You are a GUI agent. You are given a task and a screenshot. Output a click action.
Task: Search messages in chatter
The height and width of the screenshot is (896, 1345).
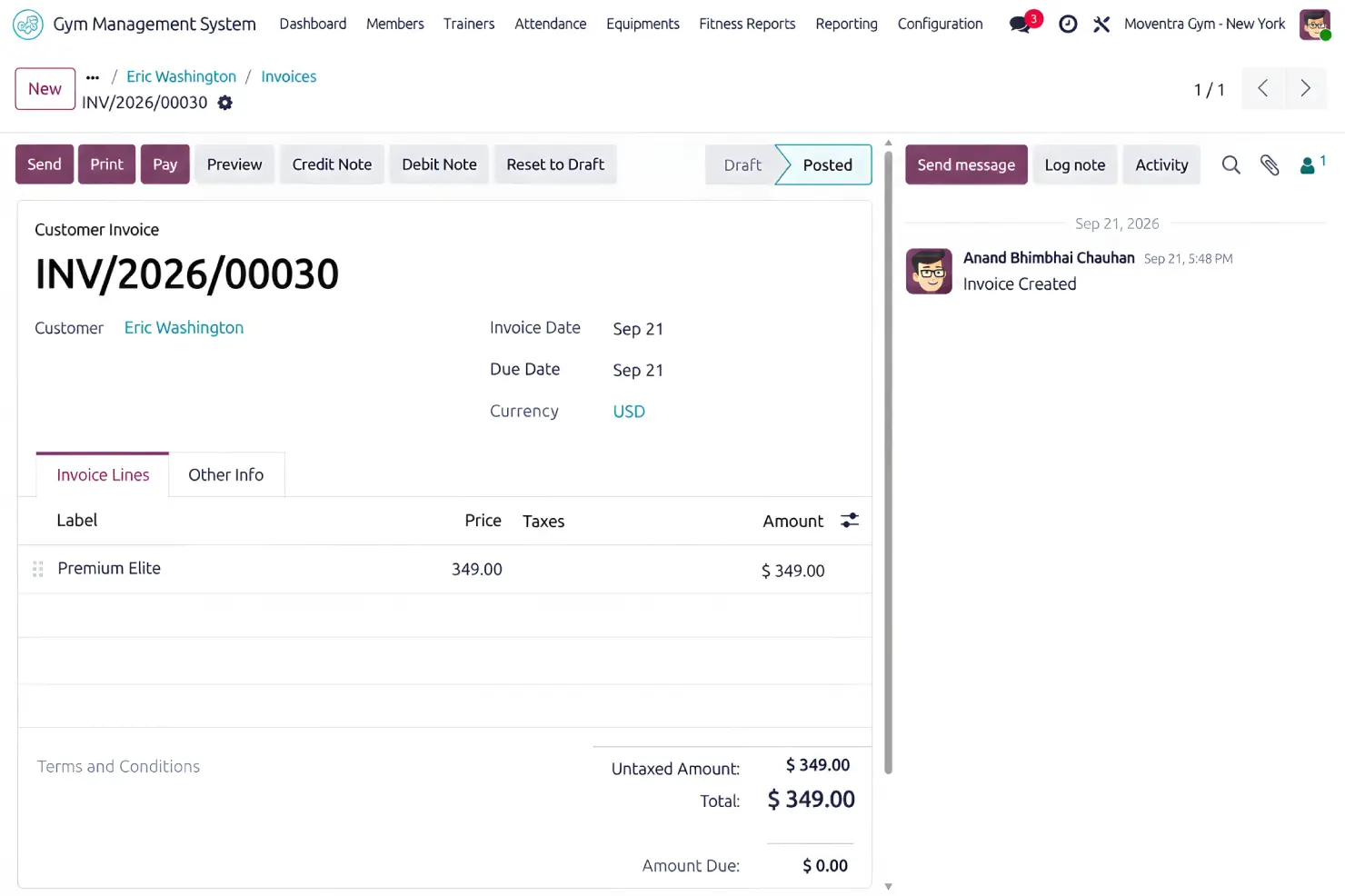point(1230,164)
